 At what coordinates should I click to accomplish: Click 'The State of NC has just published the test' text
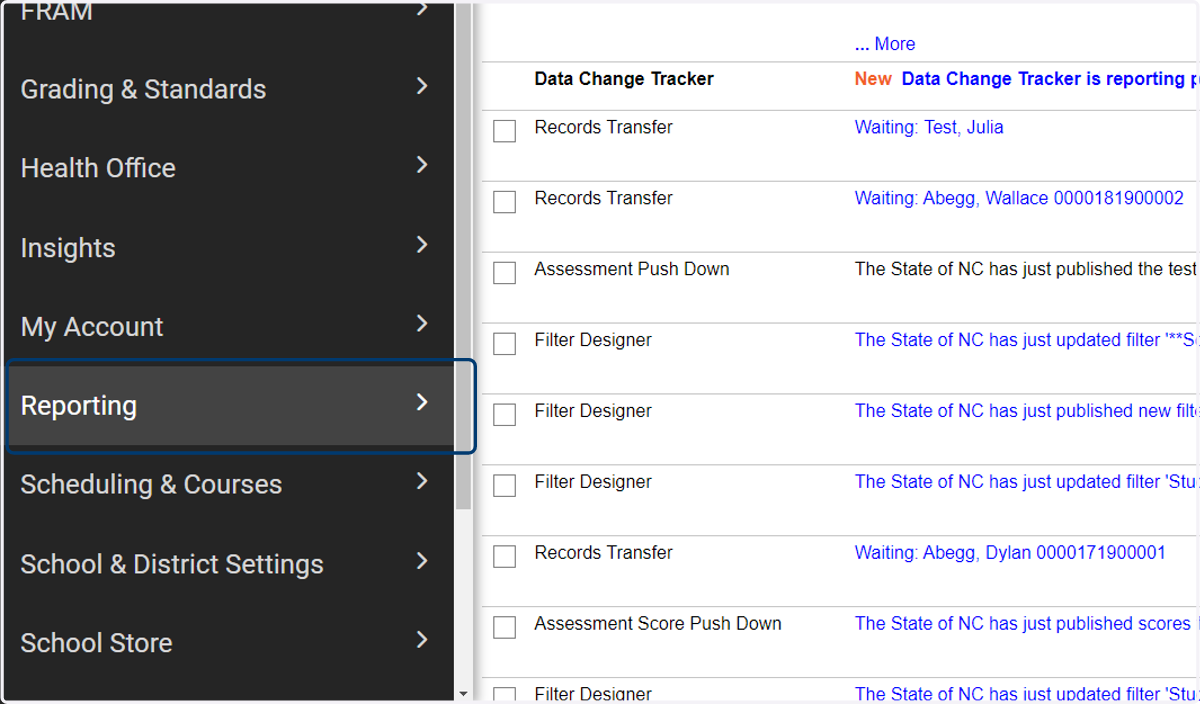click(1026, 269)
